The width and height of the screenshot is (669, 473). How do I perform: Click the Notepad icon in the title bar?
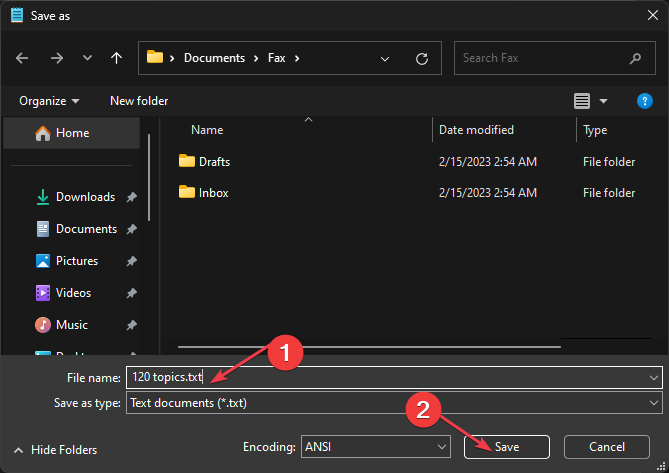pyautogui.click(x=17, y=15)
